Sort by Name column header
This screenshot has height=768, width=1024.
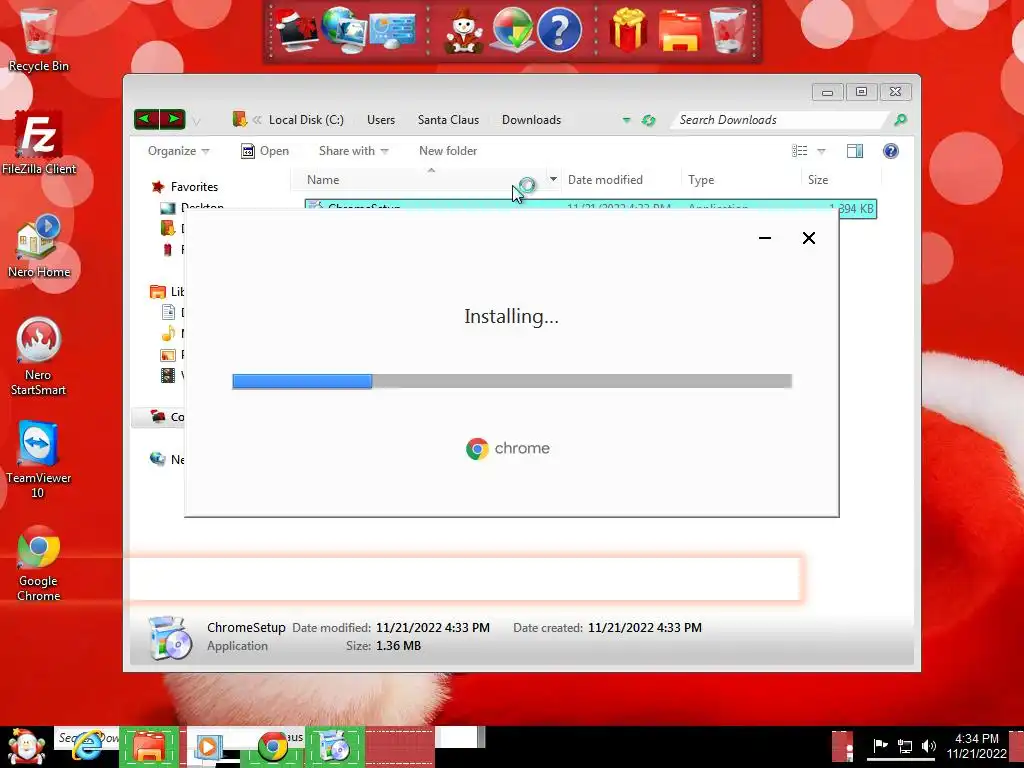(323, 180)
